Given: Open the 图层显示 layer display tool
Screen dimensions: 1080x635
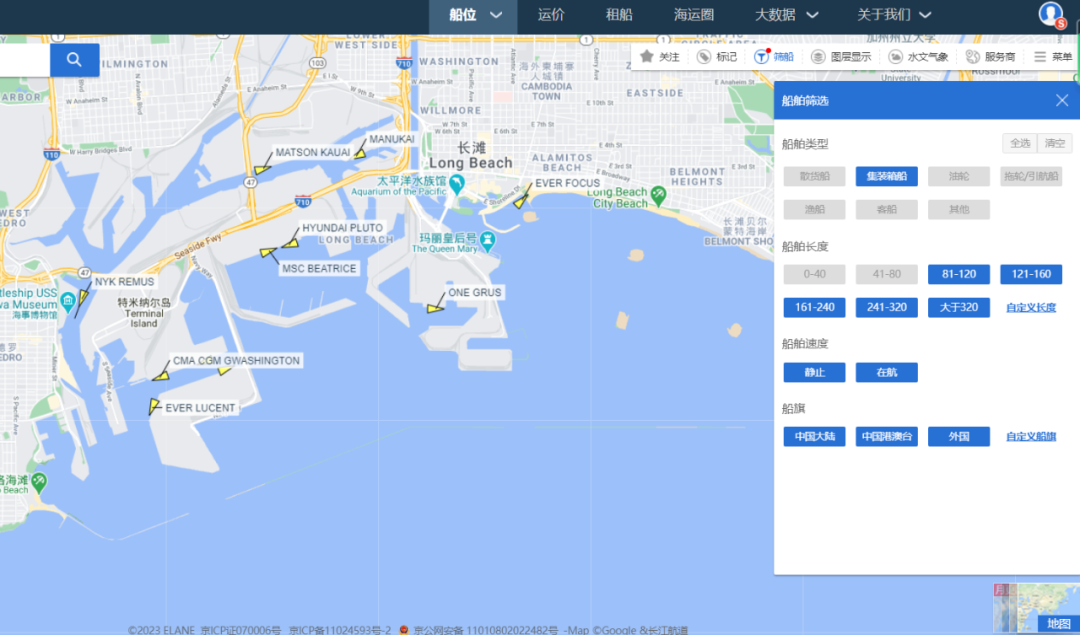Looking at the screenshot, I should tap(841, 57).
